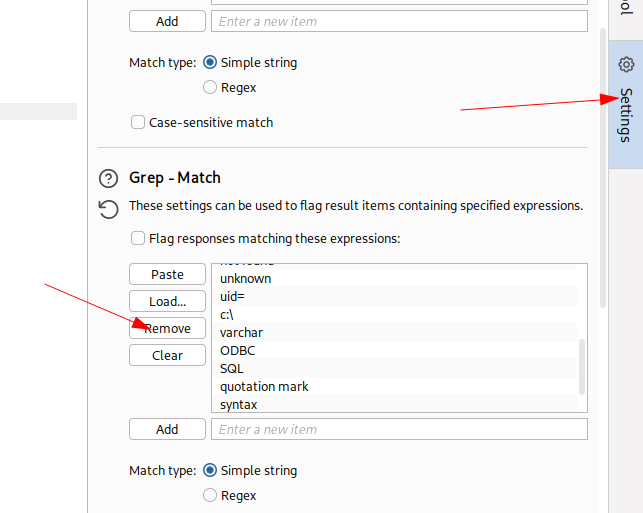Click Add beneath the Grep - Match list
The height and width of the screenshot is (513, 643).
point(167,429)
